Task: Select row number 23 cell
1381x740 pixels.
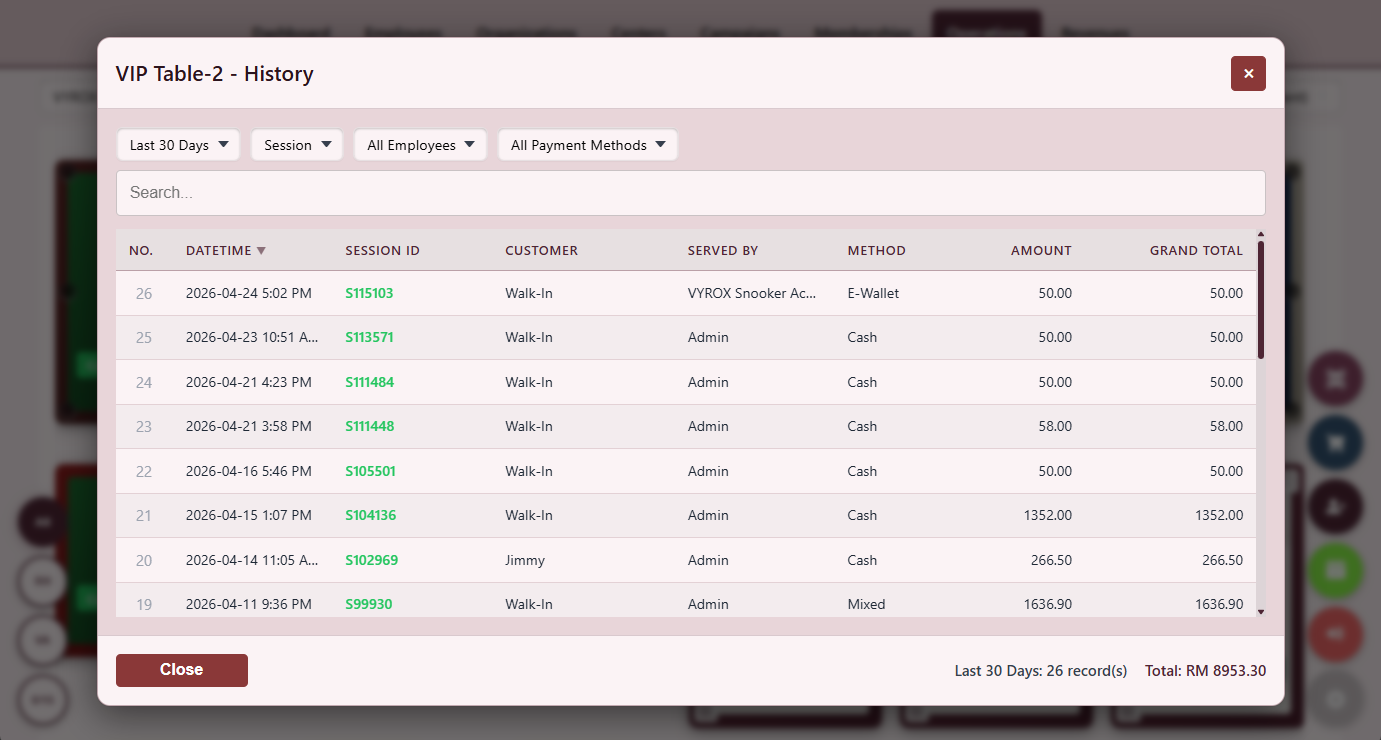Action: click(144, 427)
